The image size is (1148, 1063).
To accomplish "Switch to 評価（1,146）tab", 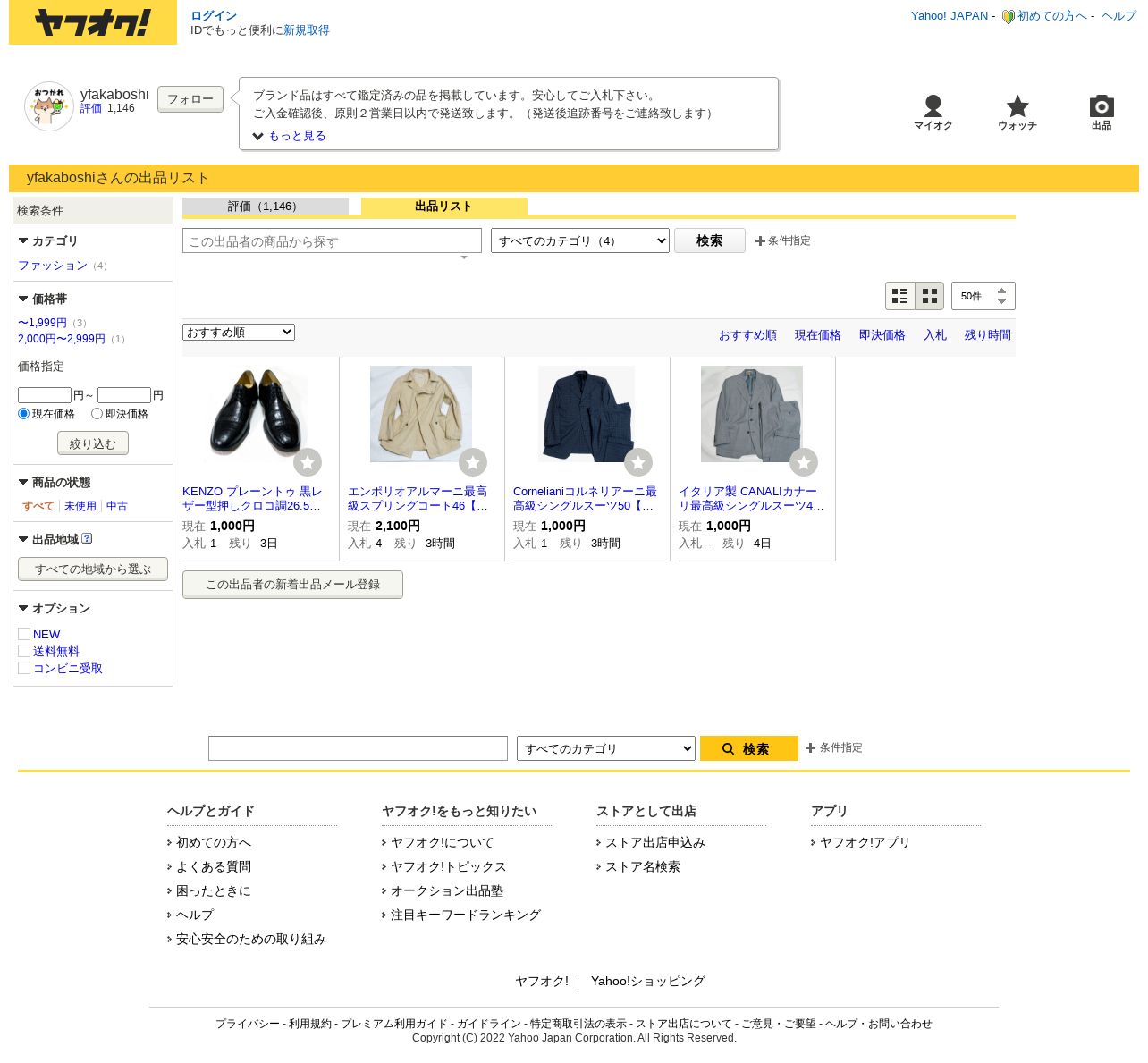I will [266, 207].
